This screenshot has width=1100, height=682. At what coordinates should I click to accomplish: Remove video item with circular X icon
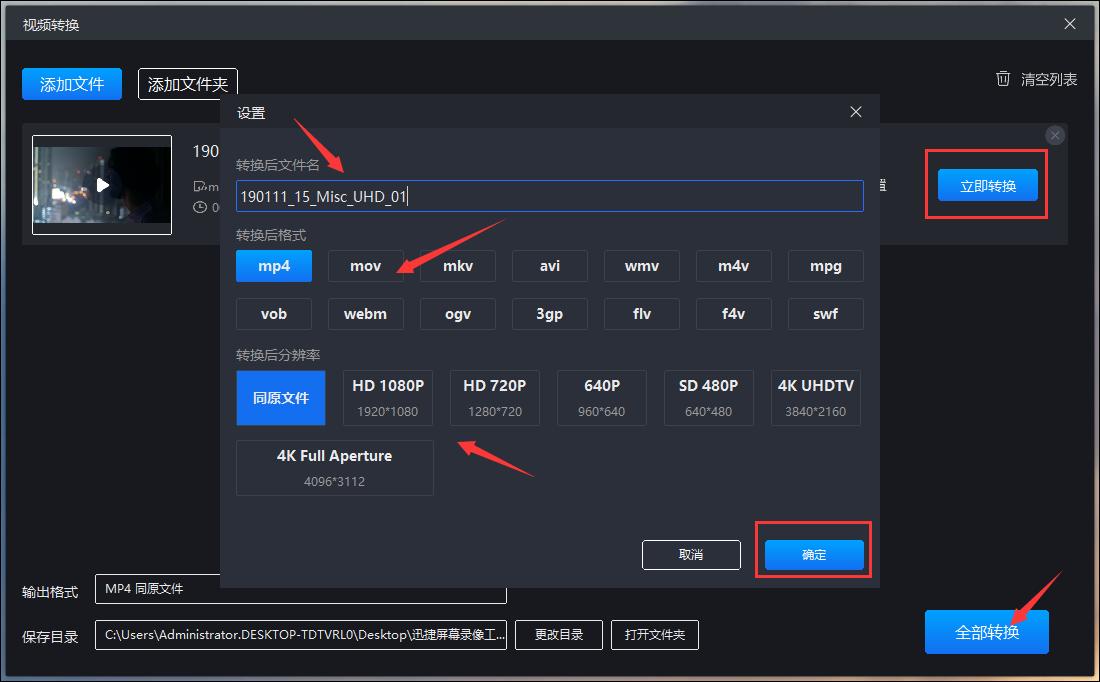1055,135
